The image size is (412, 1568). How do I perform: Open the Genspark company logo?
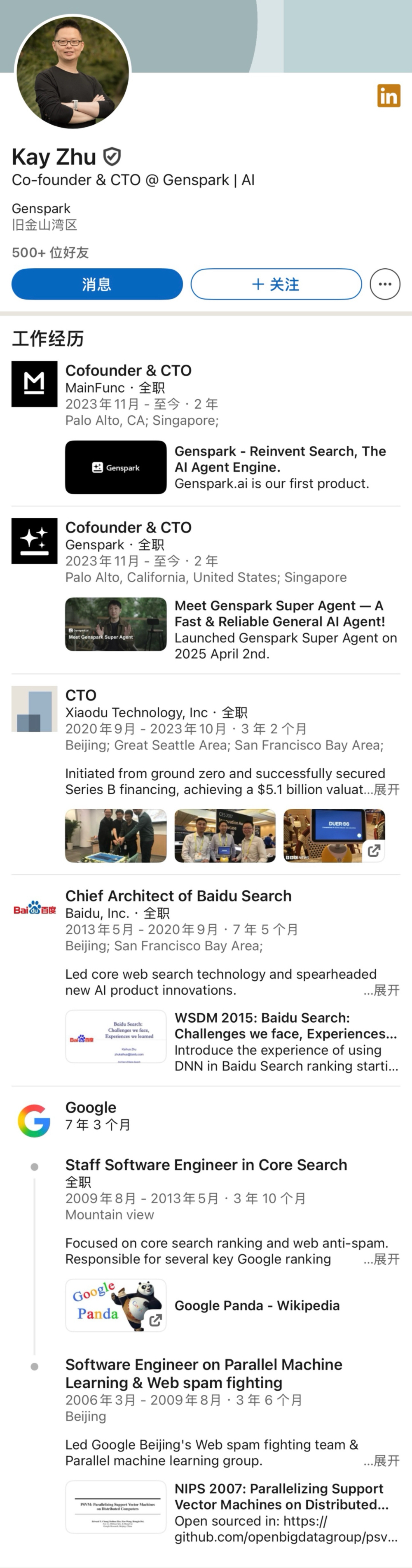point(34,541)
